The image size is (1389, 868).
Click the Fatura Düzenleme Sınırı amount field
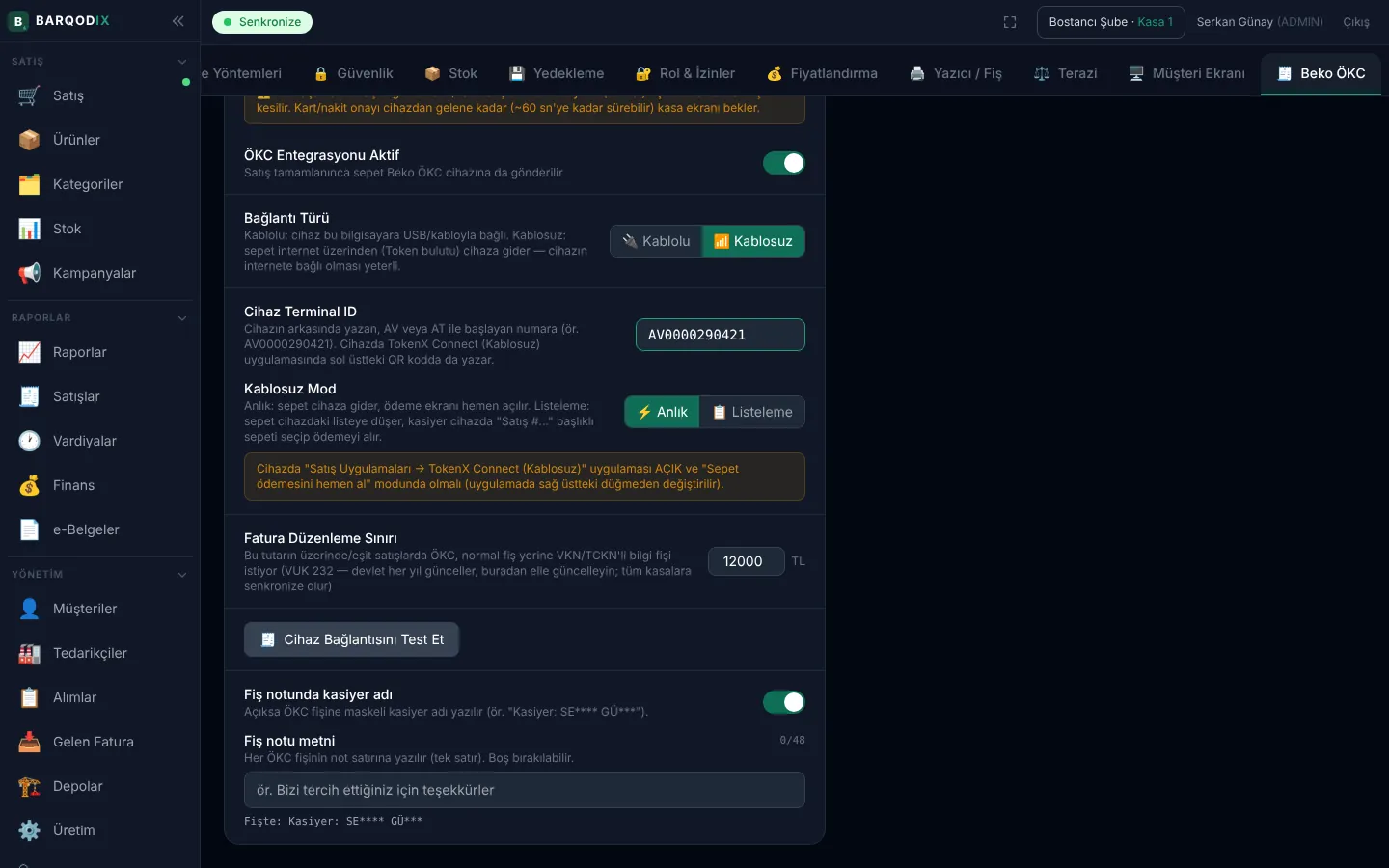[747, 561]
